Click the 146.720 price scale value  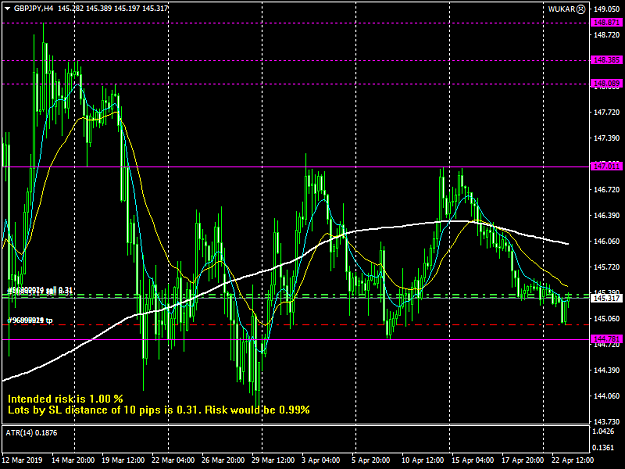click(606, 190)
